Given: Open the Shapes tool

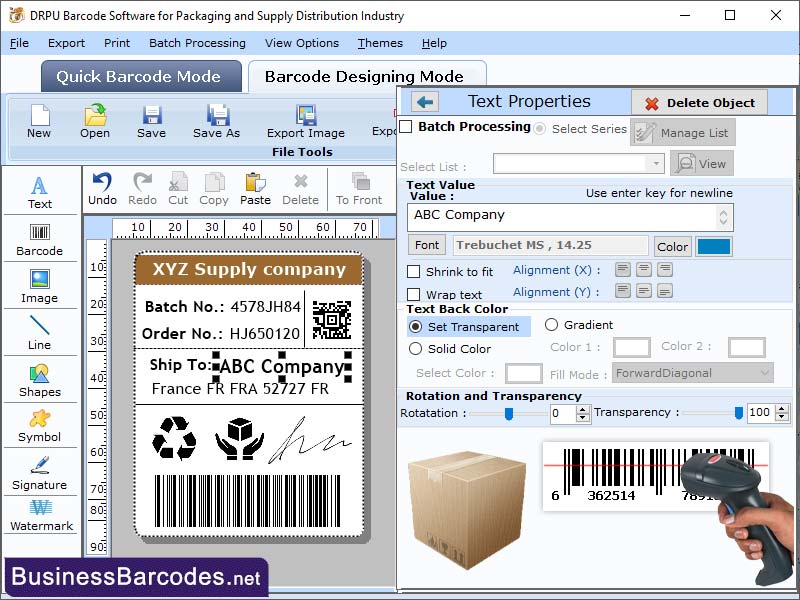Looking at the screenshot, I should [x=40, y=385].
